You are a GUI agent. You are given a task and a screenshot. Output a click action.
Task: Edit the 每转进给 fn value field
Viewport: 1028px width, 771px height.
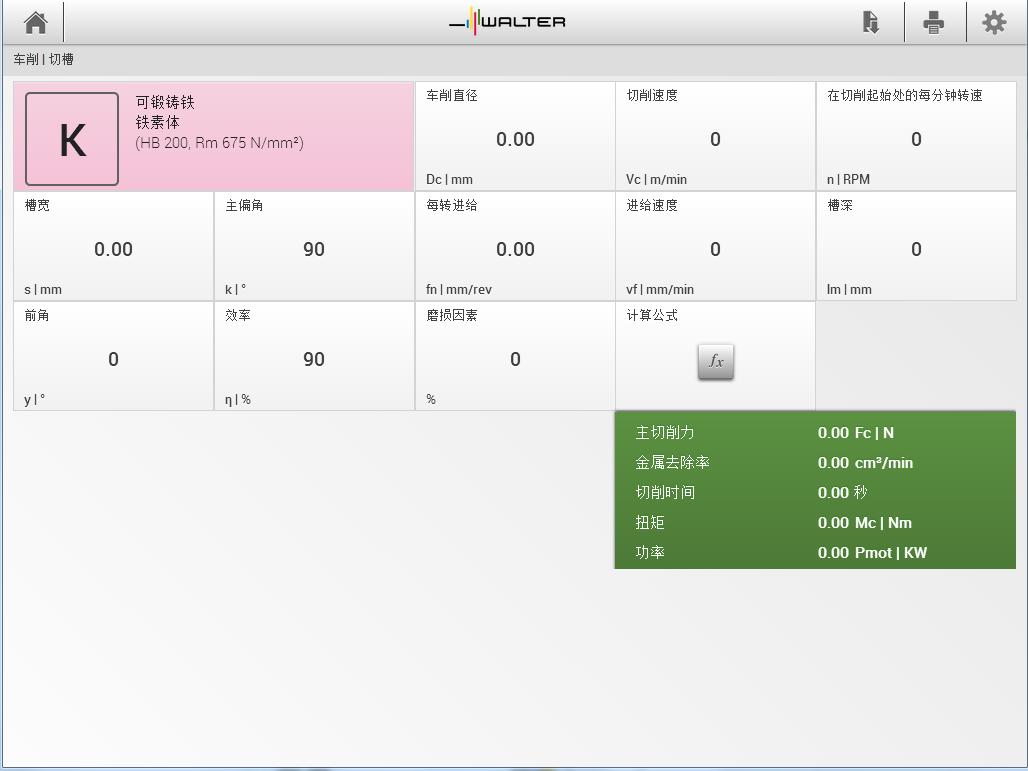tap(515, 247)
